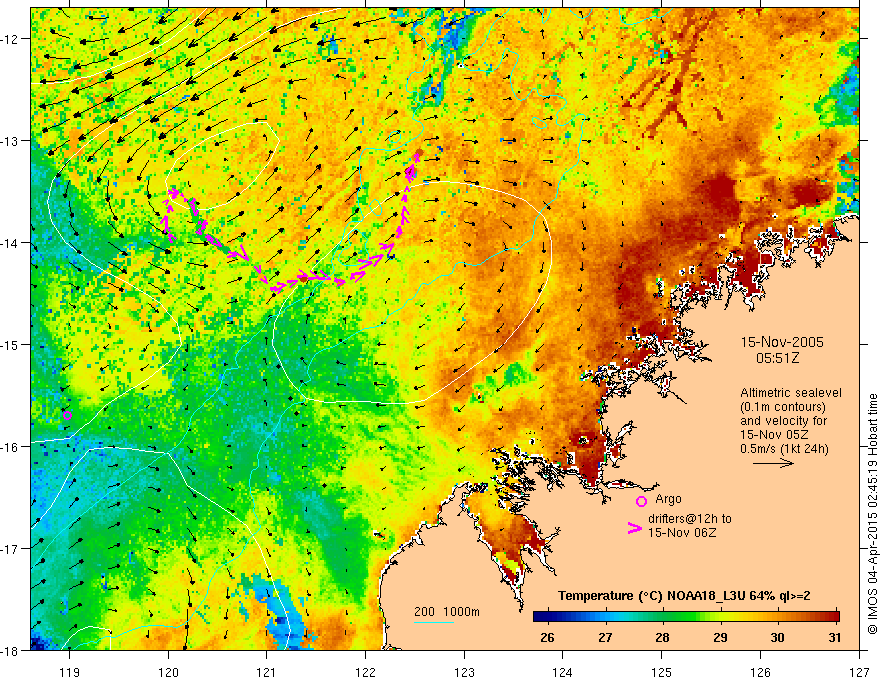The height and width of the screenshot is (680, 880).
Task: Click the "and velocity for" caption line
Action: point(783,421)
